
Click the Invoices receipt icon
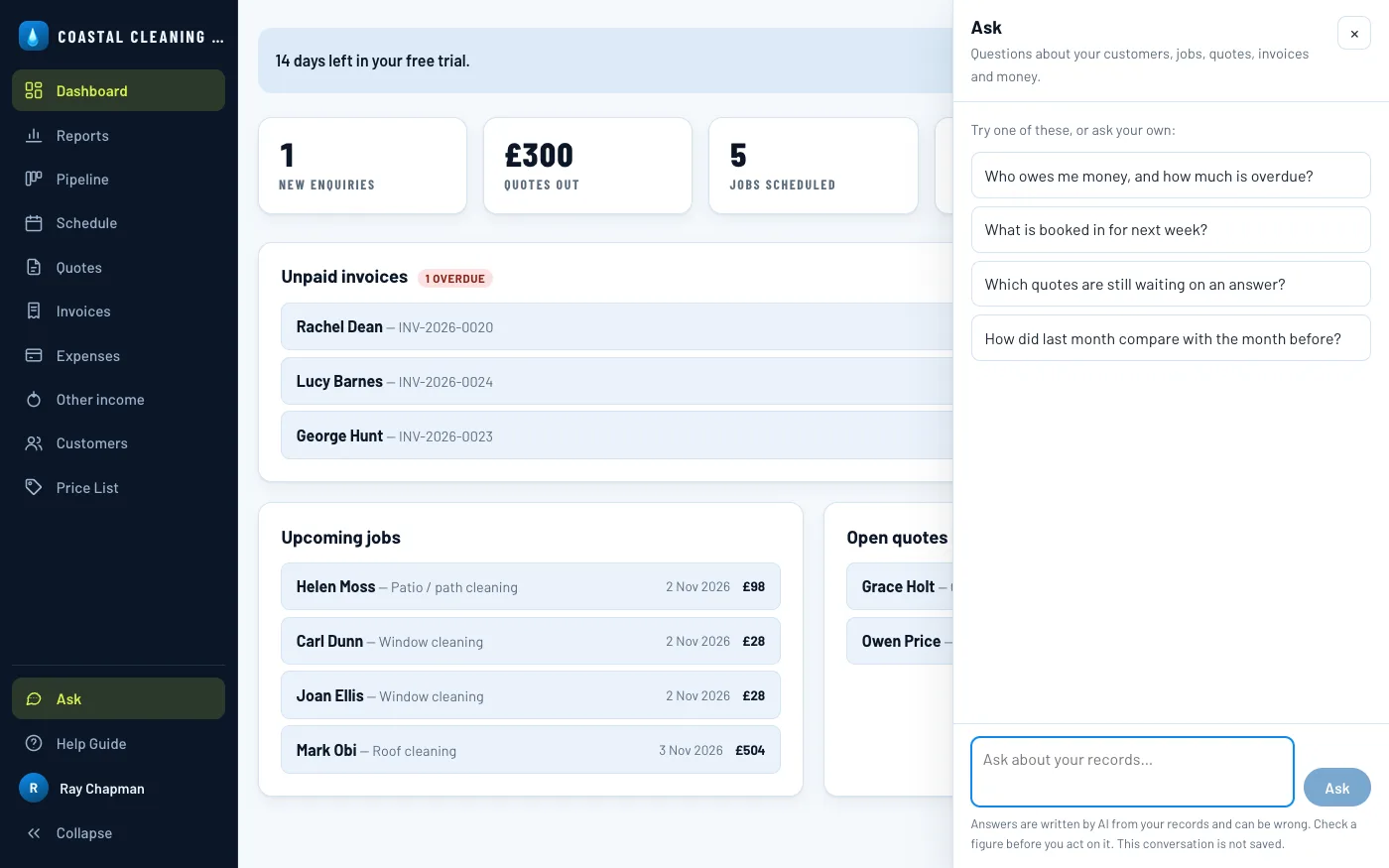34,310
